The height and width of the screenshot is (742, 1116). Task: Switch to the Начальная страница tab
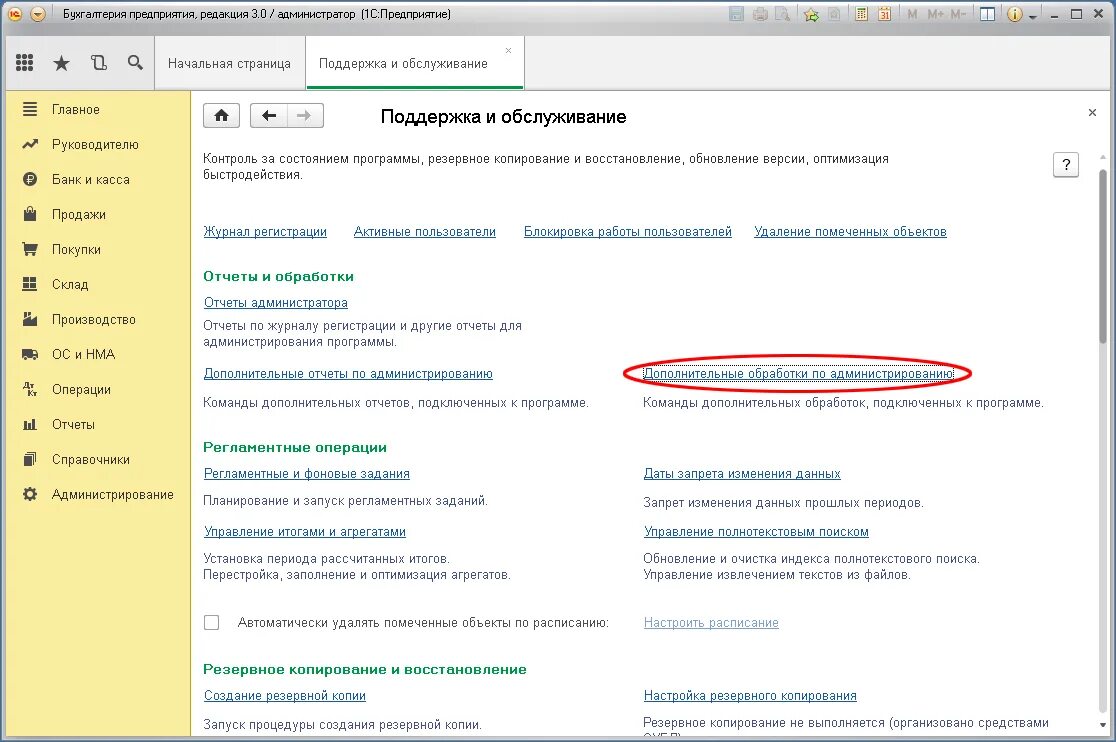231,62
